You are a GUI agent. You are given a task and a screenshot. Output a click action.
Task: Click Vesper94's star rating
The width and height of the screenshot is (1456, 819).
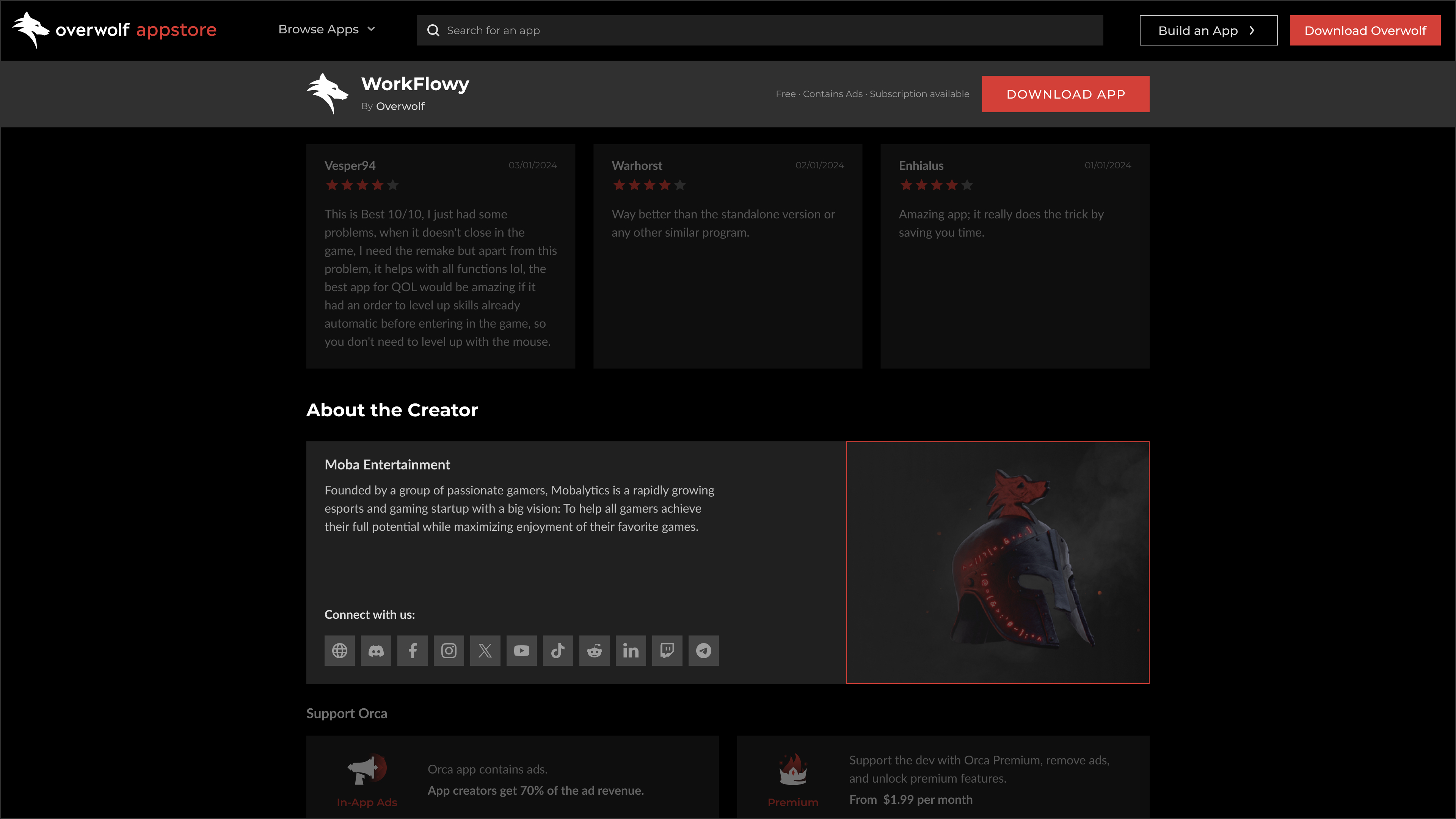362,185
